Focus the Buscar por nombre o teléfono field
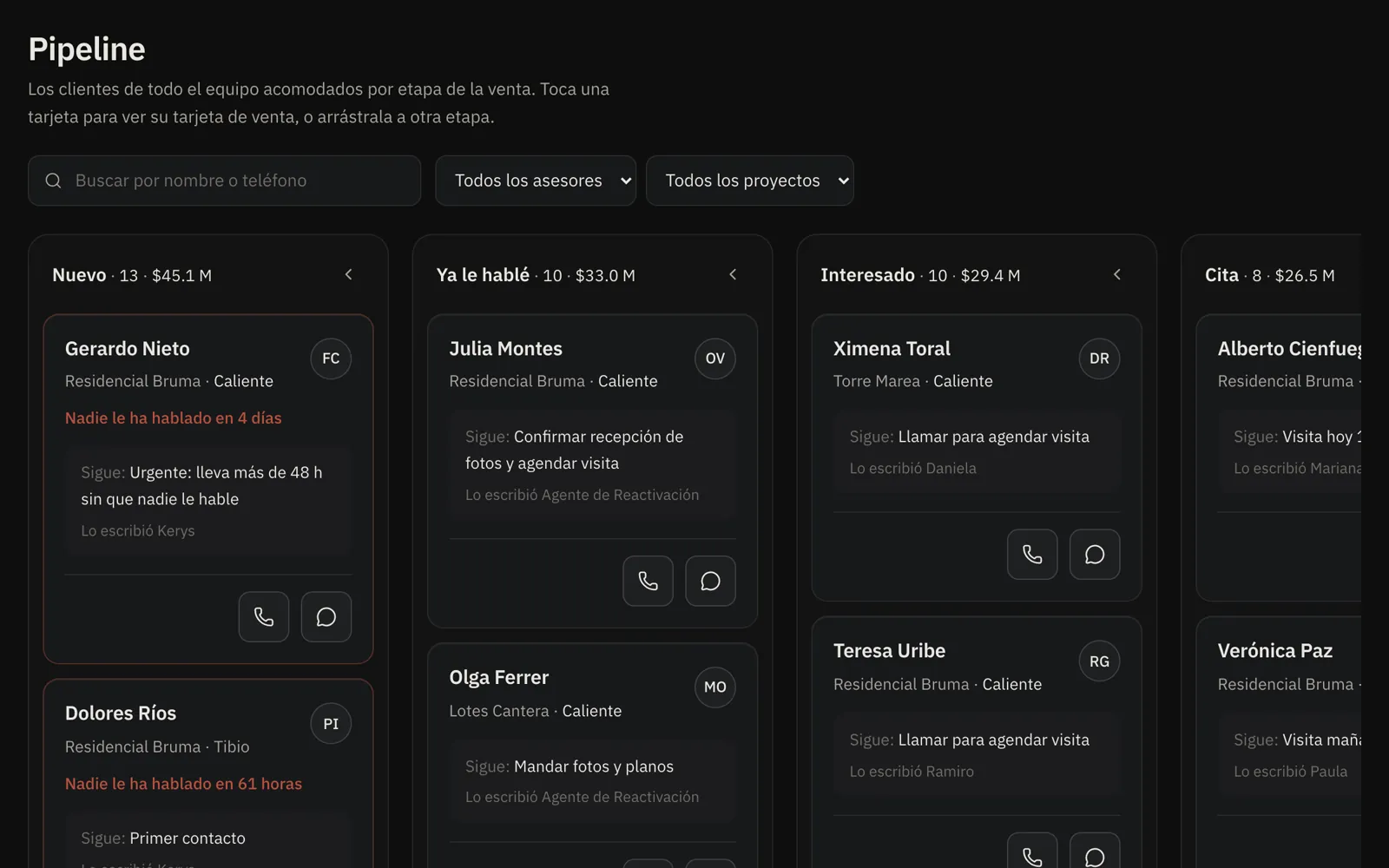 pyautogui.click(x=224, y=181)
